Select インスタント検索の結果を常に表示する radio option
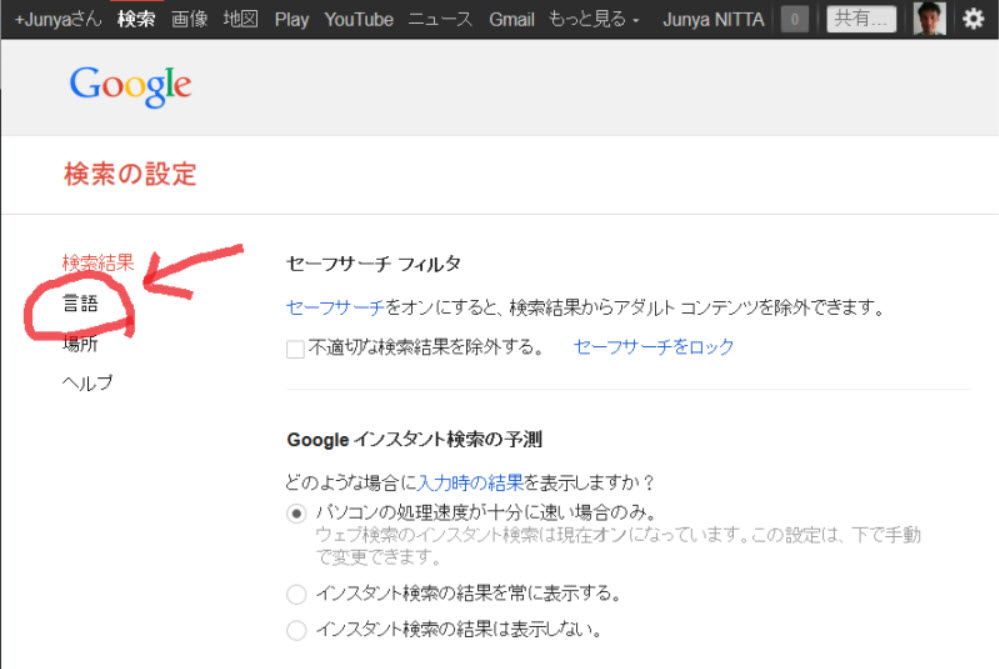999x669 pixels. 296,594
